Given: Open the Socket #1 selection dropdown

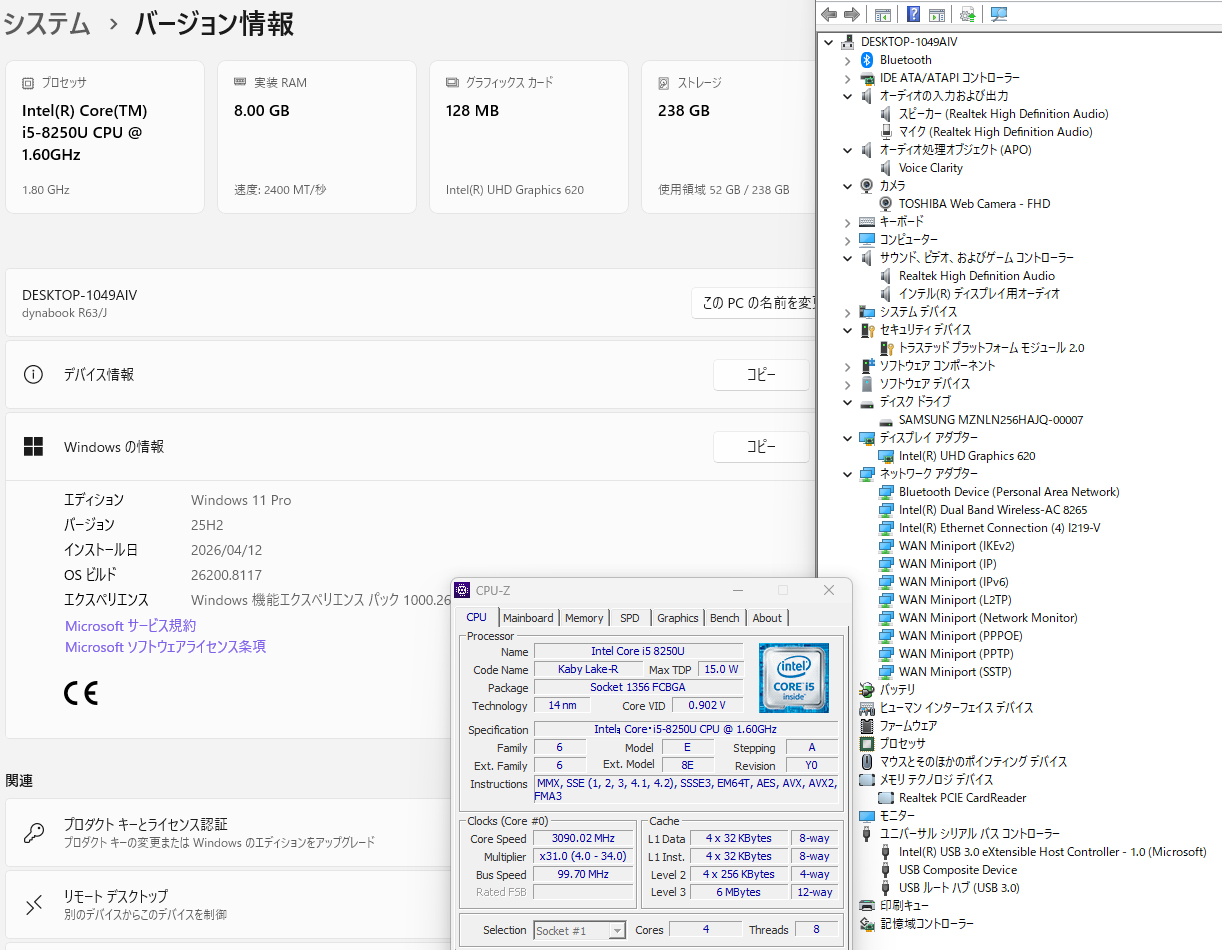Looking at the screenshot, I should [617, 931].
